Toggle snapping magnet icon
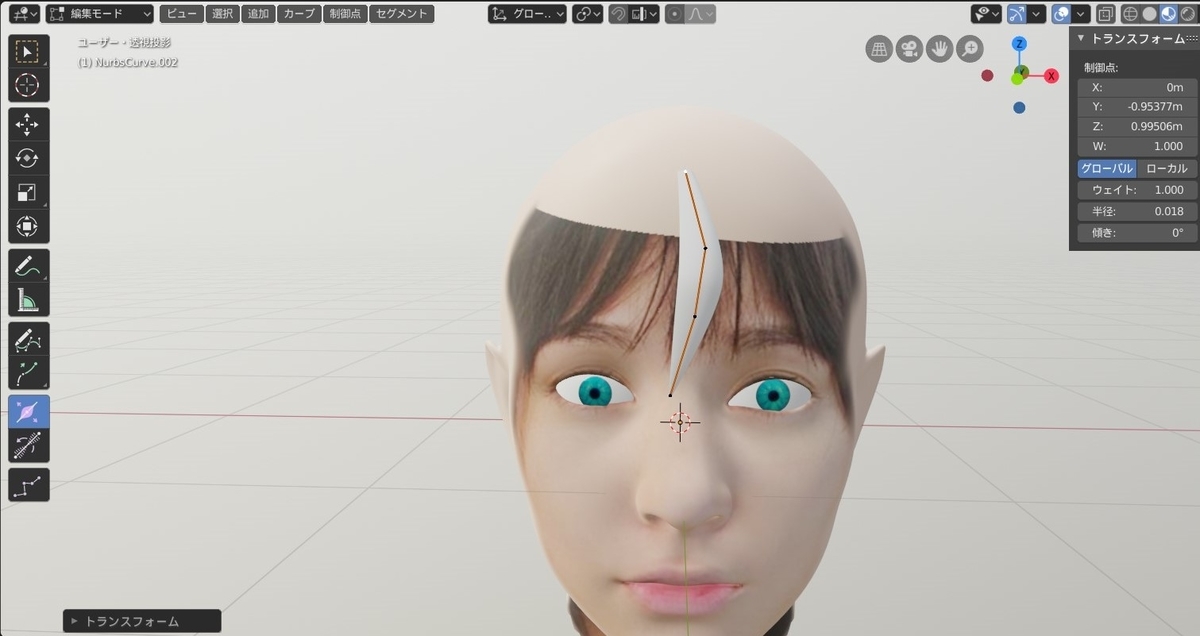The height and width of the screenshot is (636, 1200). coord(619,14)
